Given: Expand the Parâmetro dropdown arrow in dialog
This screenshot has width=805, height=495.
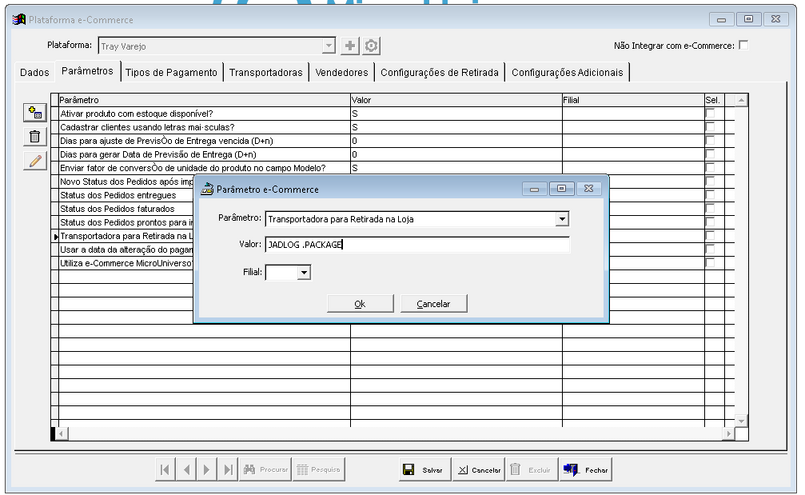Looking at the screenshot, I should click(x=562, y=219).
